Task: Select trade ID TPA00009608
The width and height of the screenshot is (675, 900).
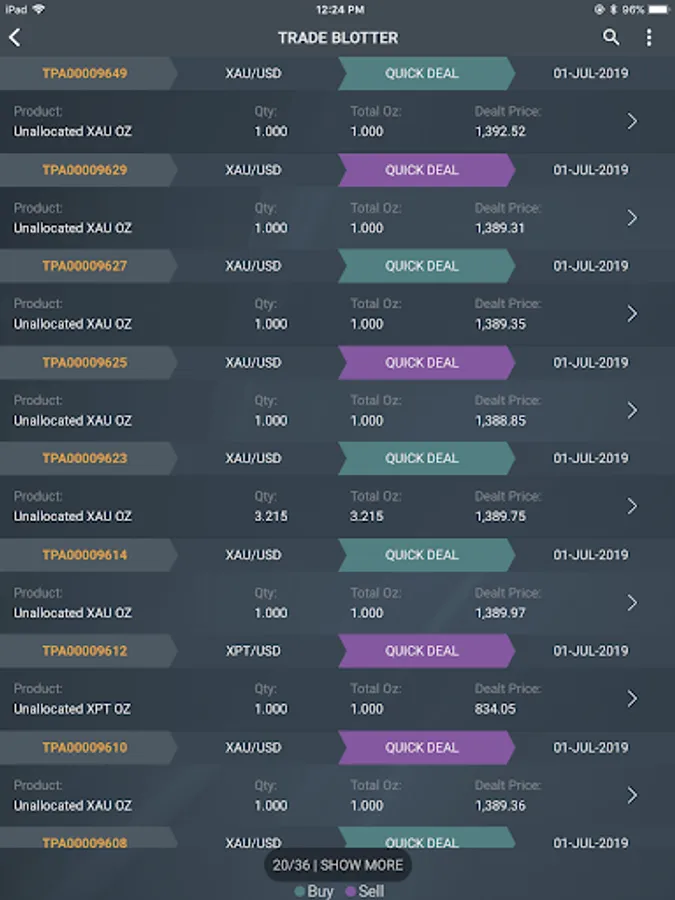Action: [x=85, y=843]
